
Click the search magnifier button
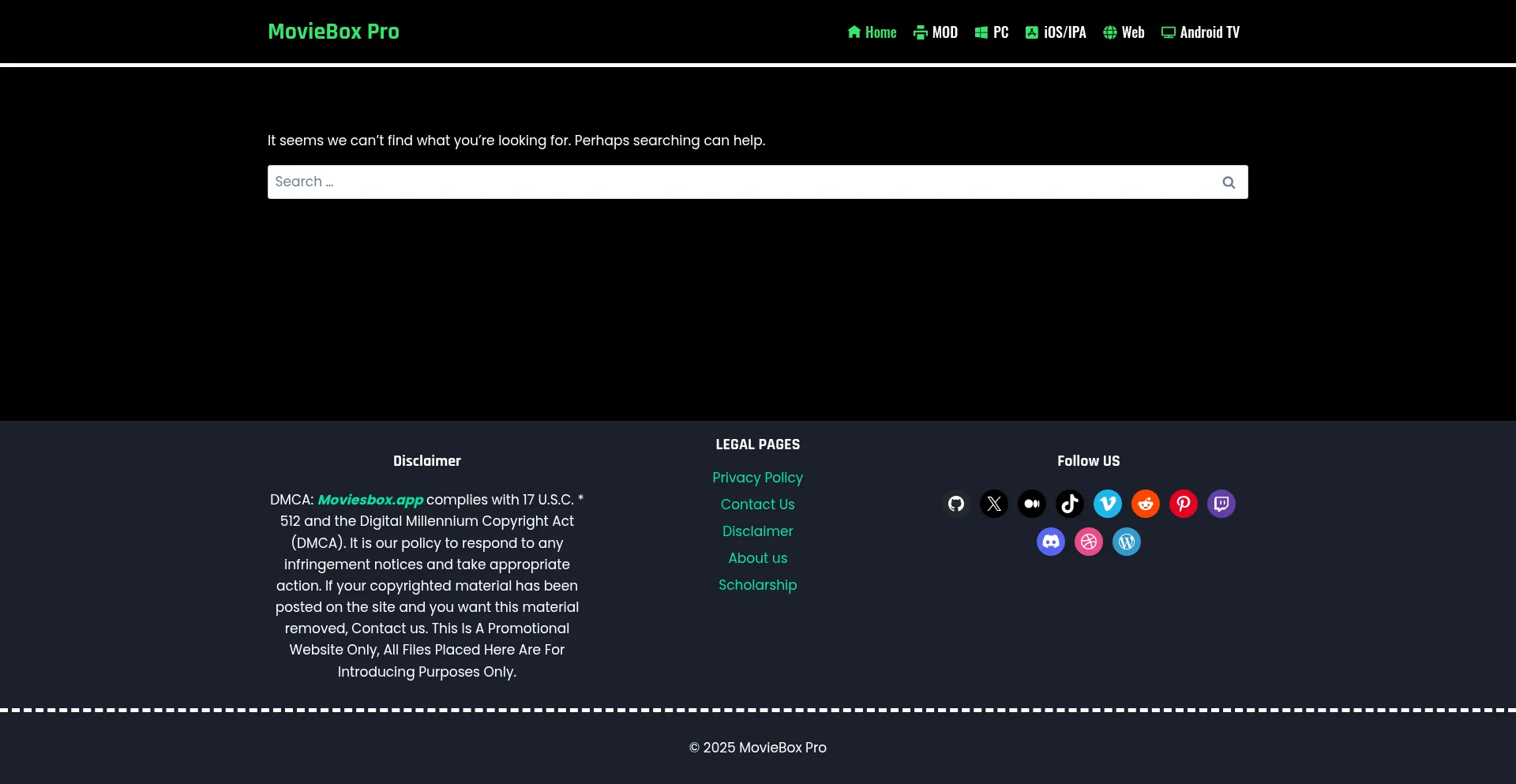1229,182
